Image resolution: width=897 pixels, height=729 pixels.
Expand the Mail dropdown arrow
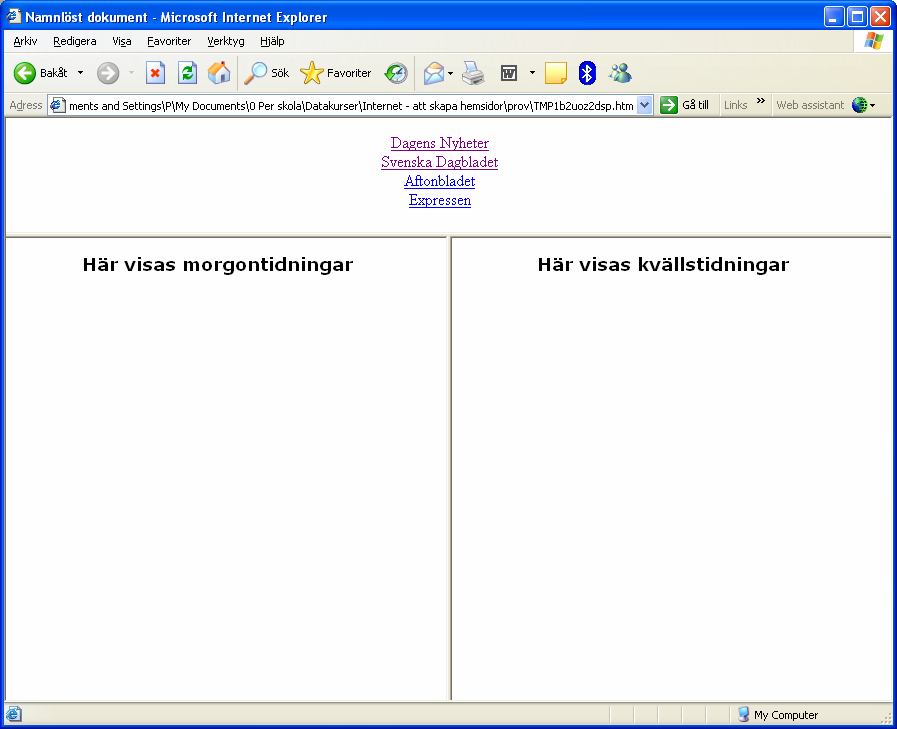(x=450, y=73)
